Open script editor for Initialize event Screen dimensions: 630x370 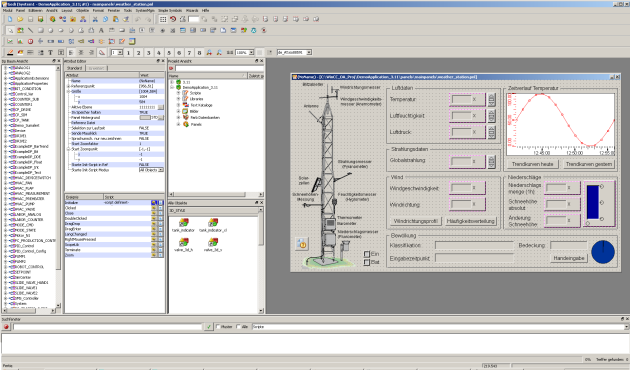(x=153, y=203)
